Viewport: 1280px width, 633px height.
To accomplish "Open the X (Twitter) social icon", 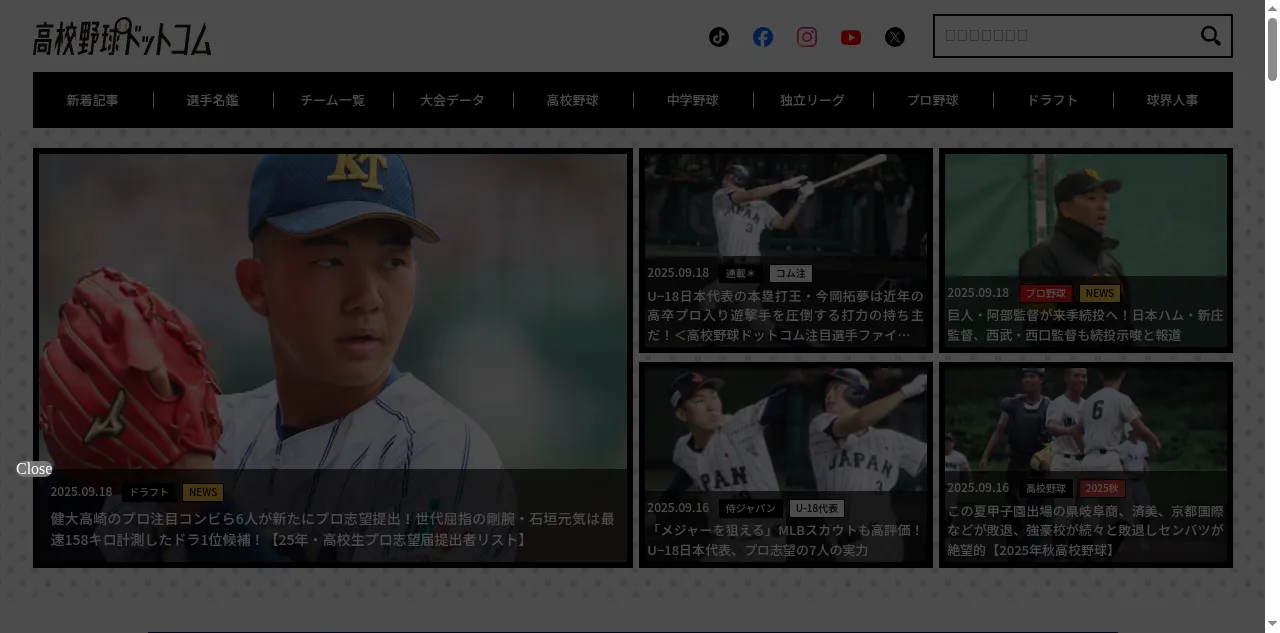I will [895, 37].
